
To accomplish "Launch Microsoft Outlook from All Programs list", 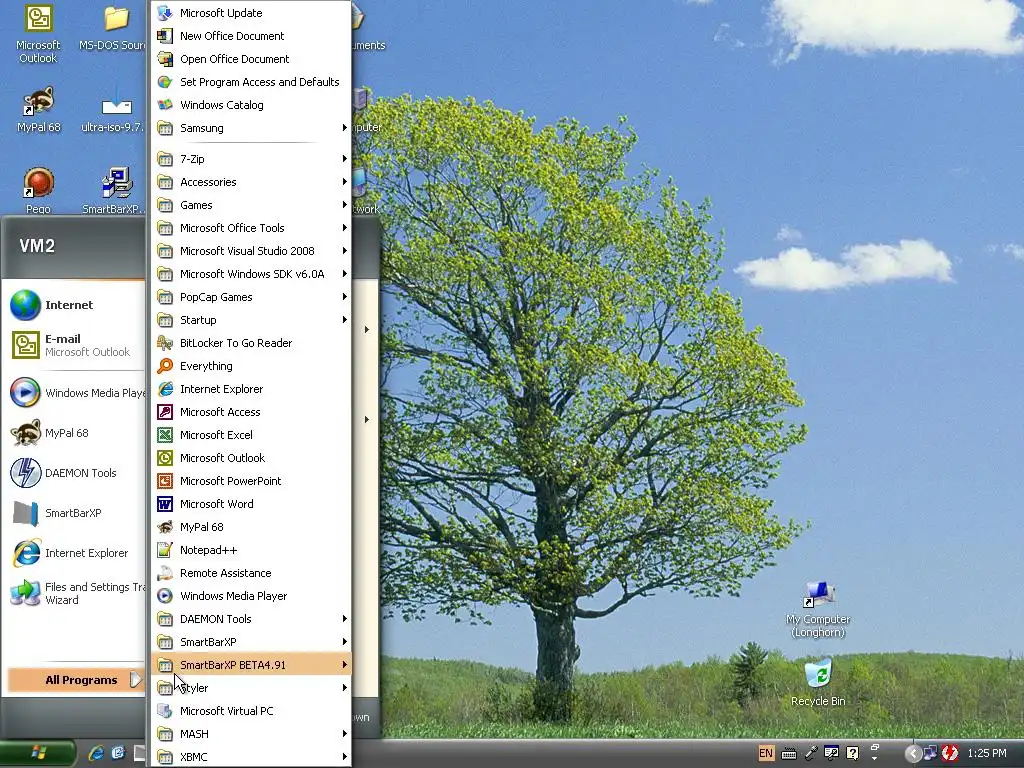I will (251, 458).
